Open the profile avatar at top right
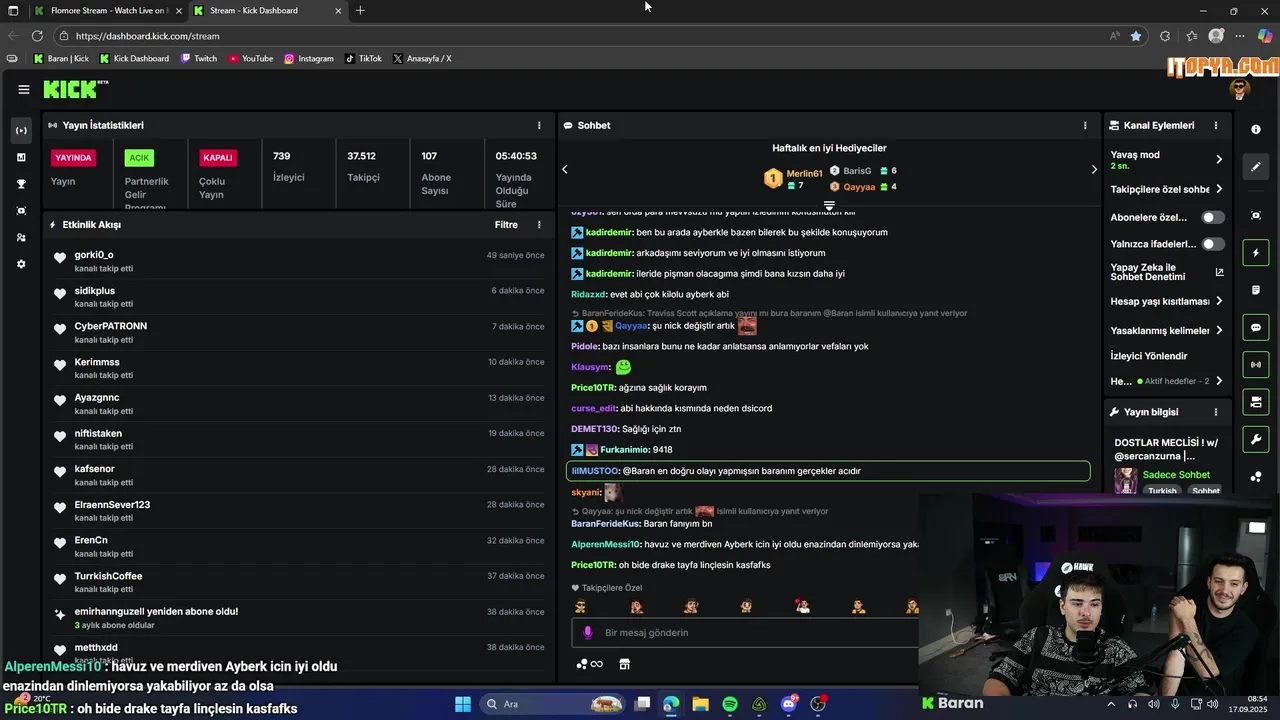 pyautogui.click(x=1240, y=89)
